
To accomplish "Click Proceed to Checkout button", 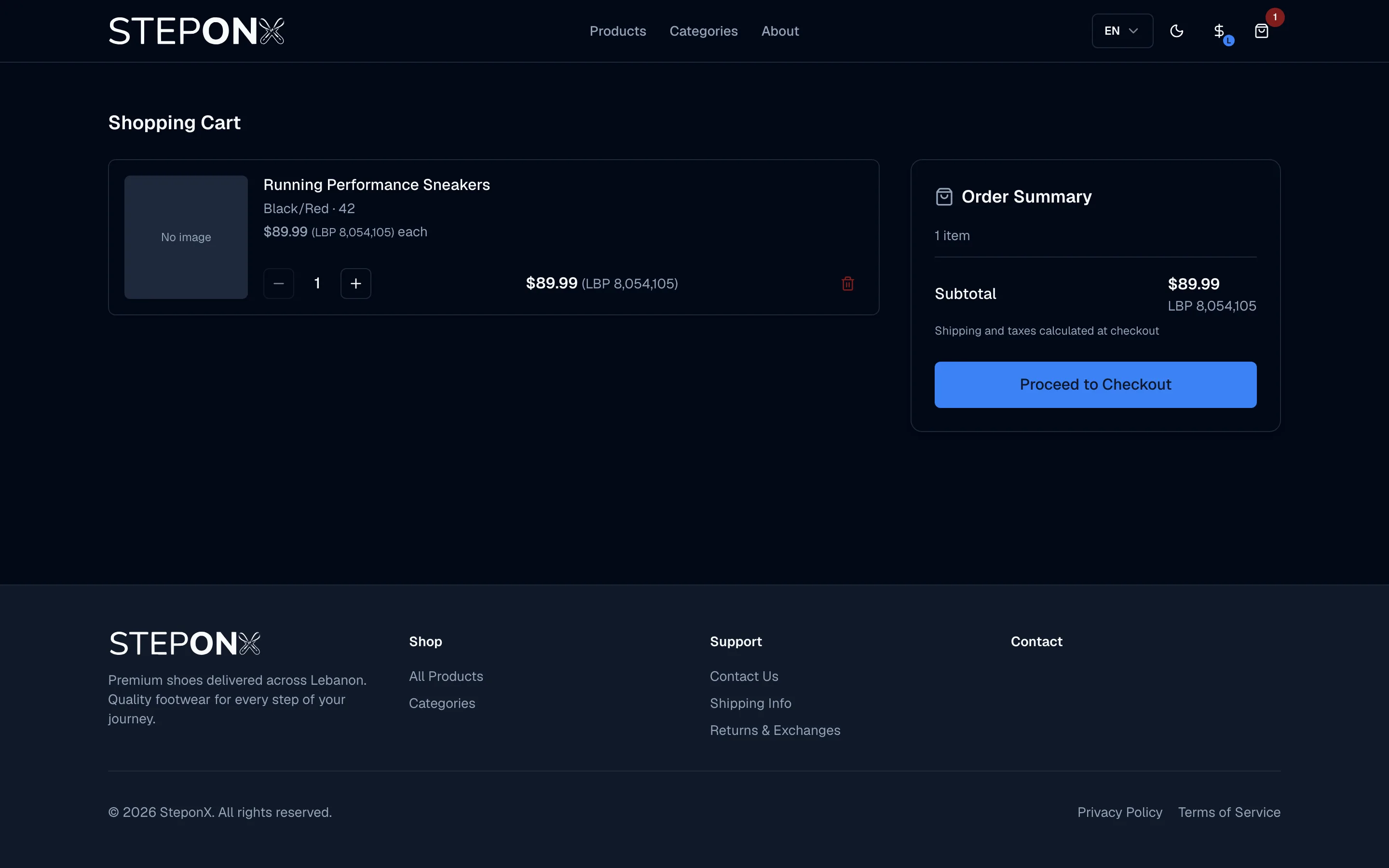I will (1095, 385).
